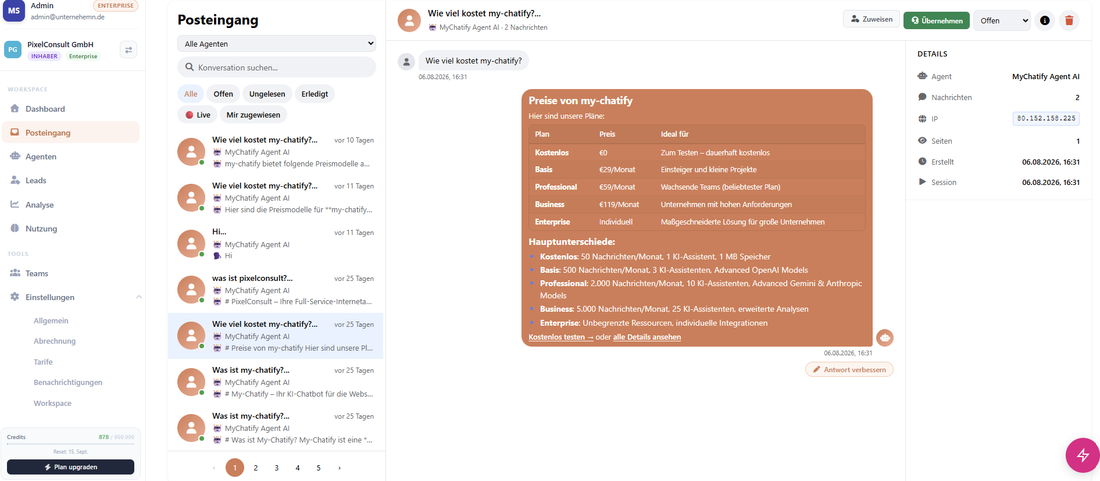The image size is (1100, 481).
Task: Click current page 1 button
Action: pos(235,468)
